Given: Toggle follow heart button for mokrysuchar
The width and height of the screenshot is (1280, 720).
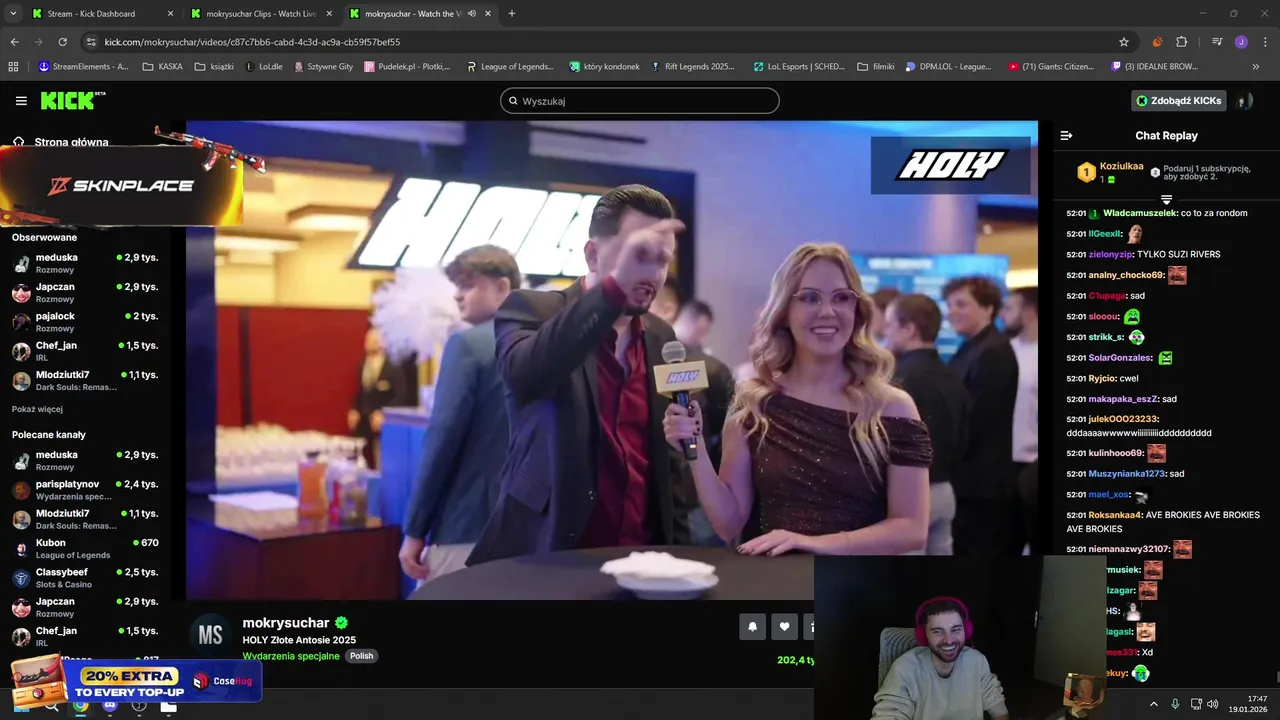Looking at the screenshot, I should click(x=784, y=627).
